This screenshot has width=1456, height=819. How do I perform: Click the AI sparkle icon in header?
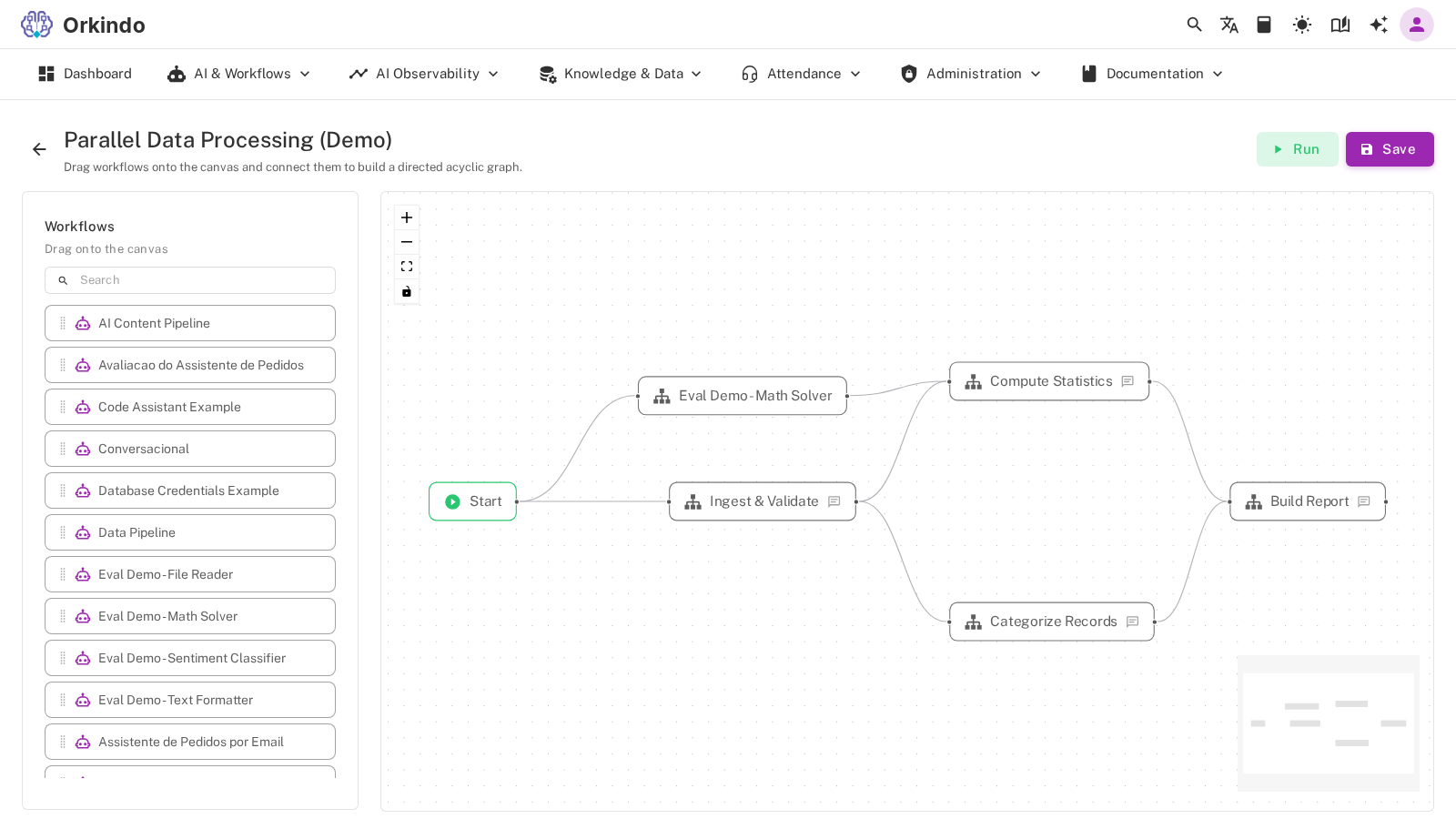pos(1379,25)
